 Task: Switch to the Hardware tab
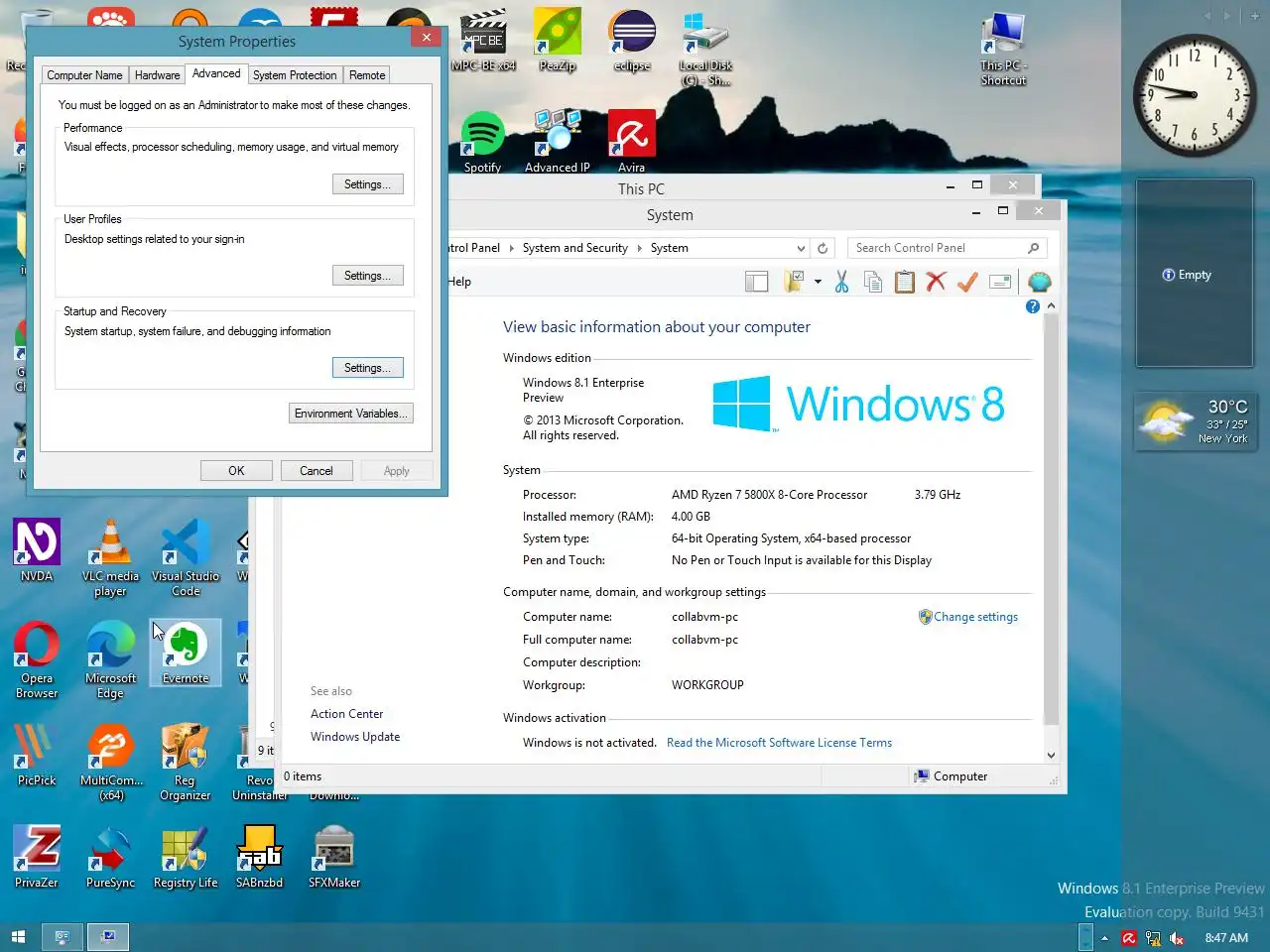tap(158, 75)
